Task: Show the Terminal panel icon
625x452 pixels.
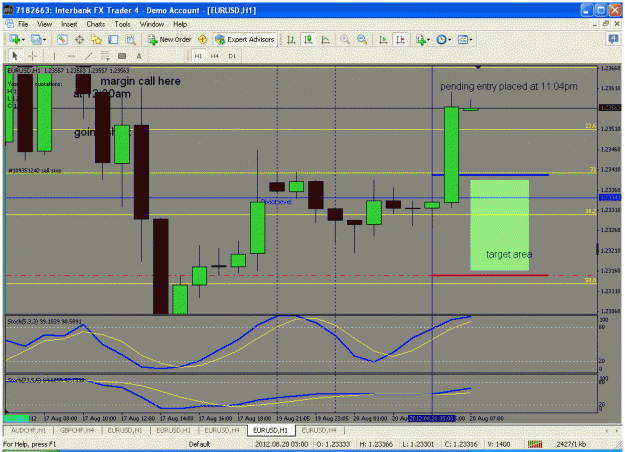Action: pyautogui.click(x=113, y=39)
